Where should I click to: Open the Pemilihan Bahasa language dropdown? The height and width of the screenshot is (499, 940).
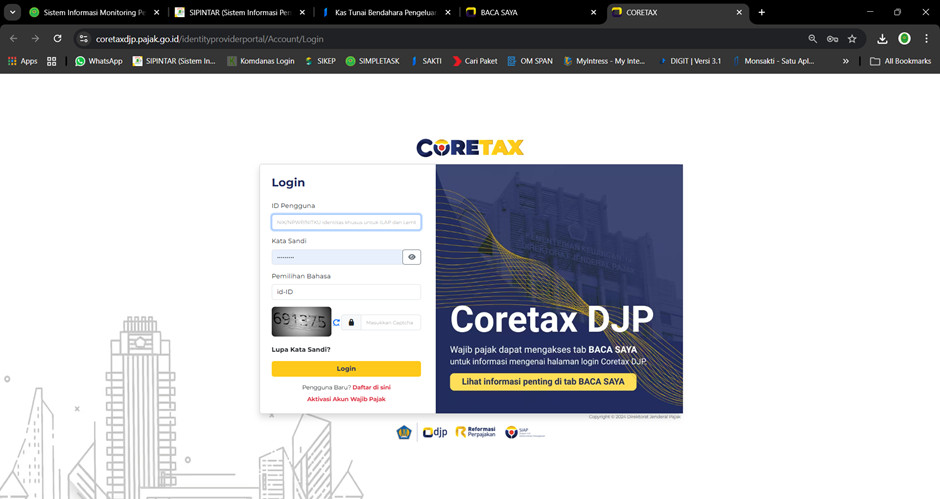click(x=345, y=292)
